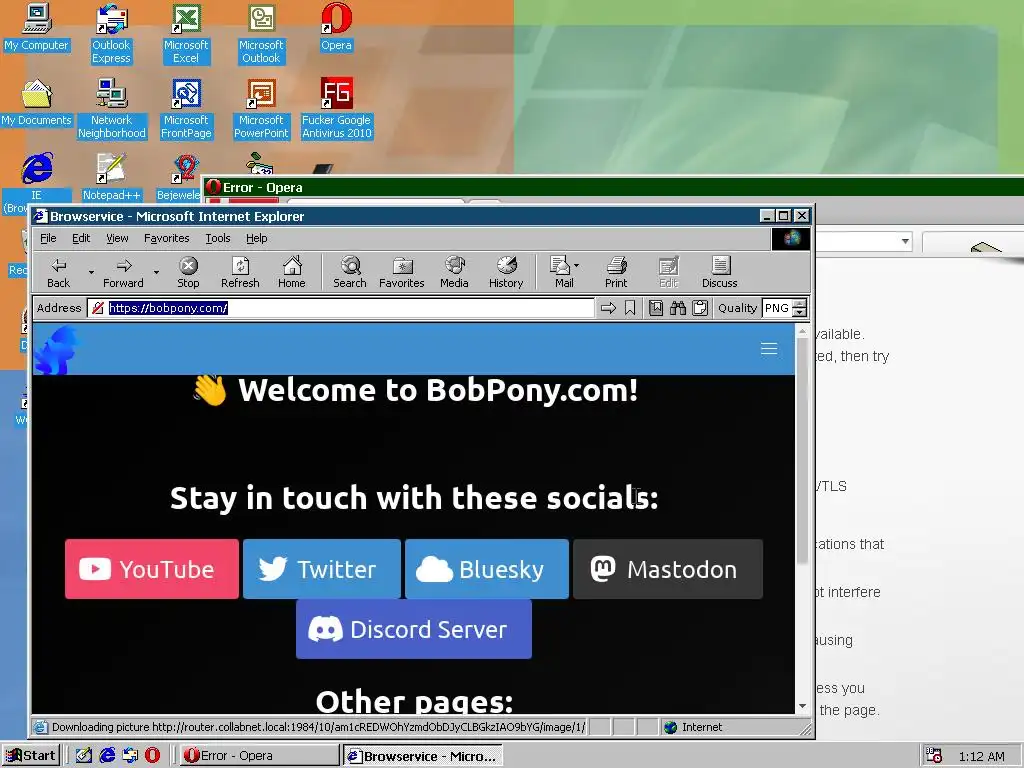
Task: Open Fucker Google Antivirus 2010 desktop icon
Action: pos(336,108)
